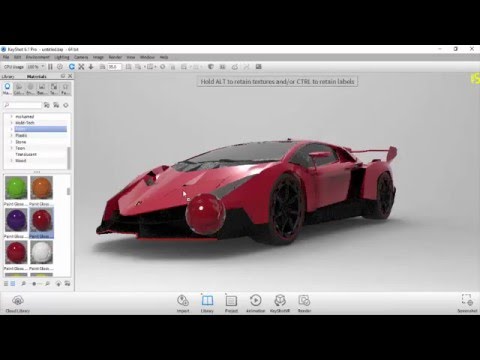
Task: Expand the Mold-Tech folder
Action: [x=12, y=123]
